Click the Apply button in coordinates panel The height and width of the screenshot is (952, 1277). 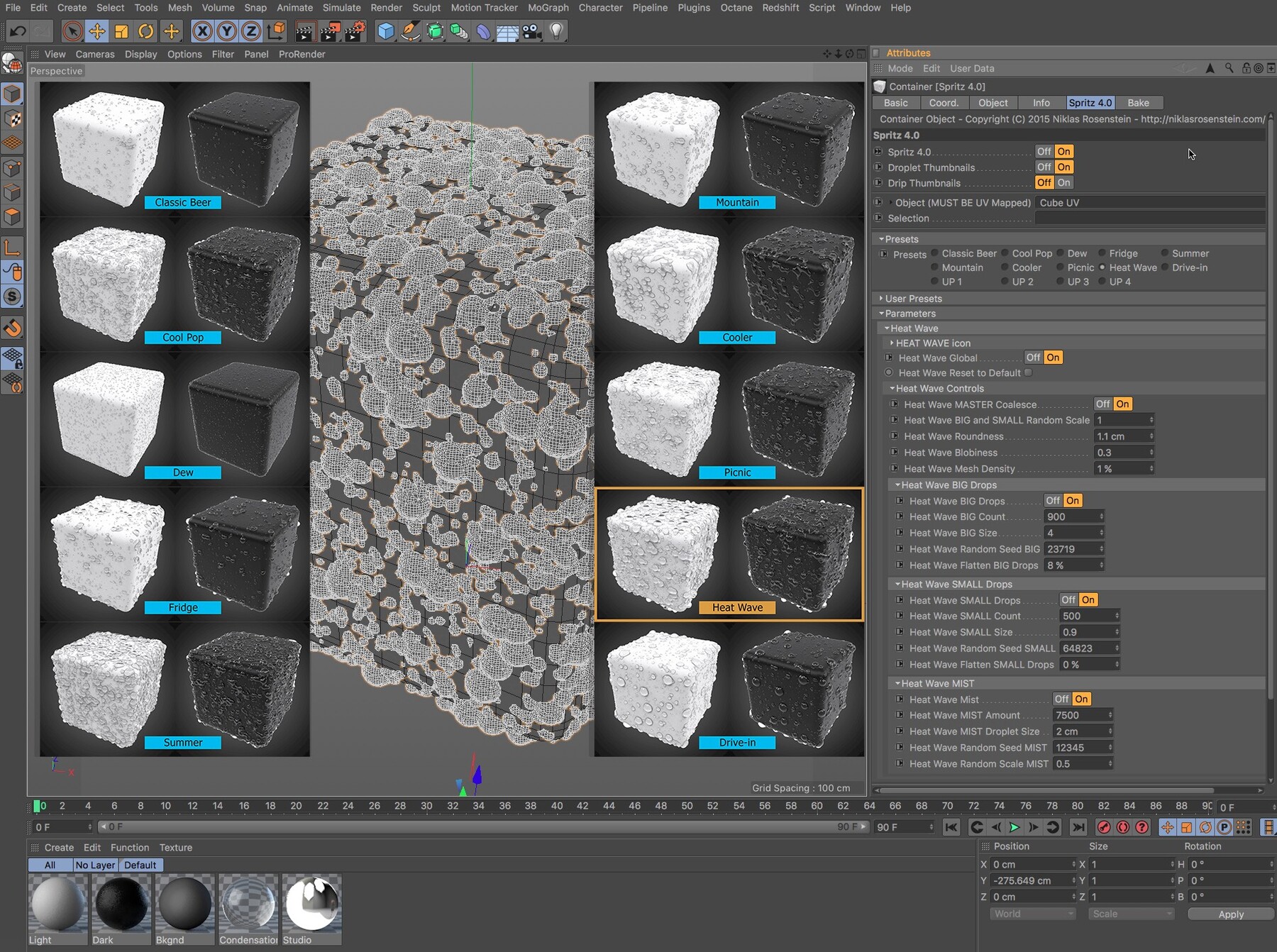(x=1230, y=914)
